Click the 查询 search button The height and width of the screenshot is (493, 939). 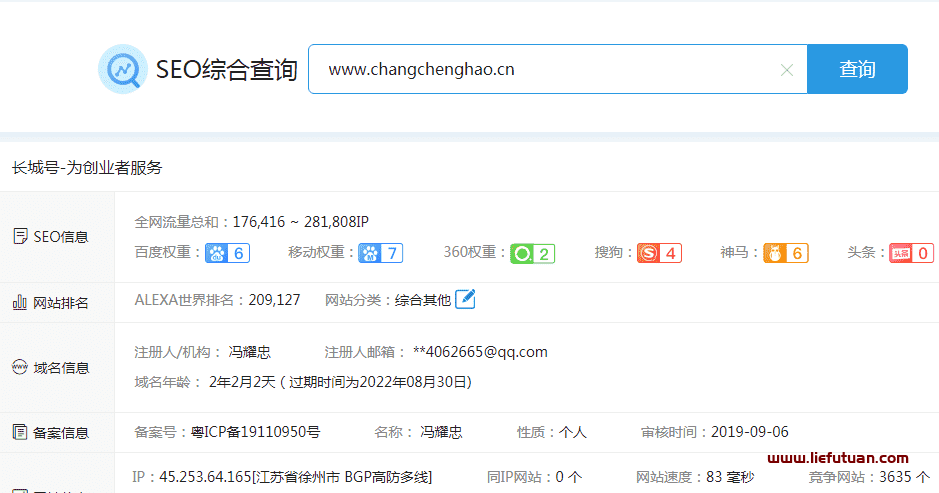pos(857,69)
